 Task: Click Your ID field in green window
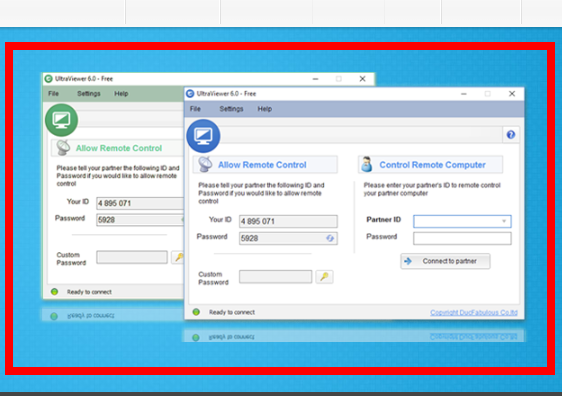tap(140, 203)
